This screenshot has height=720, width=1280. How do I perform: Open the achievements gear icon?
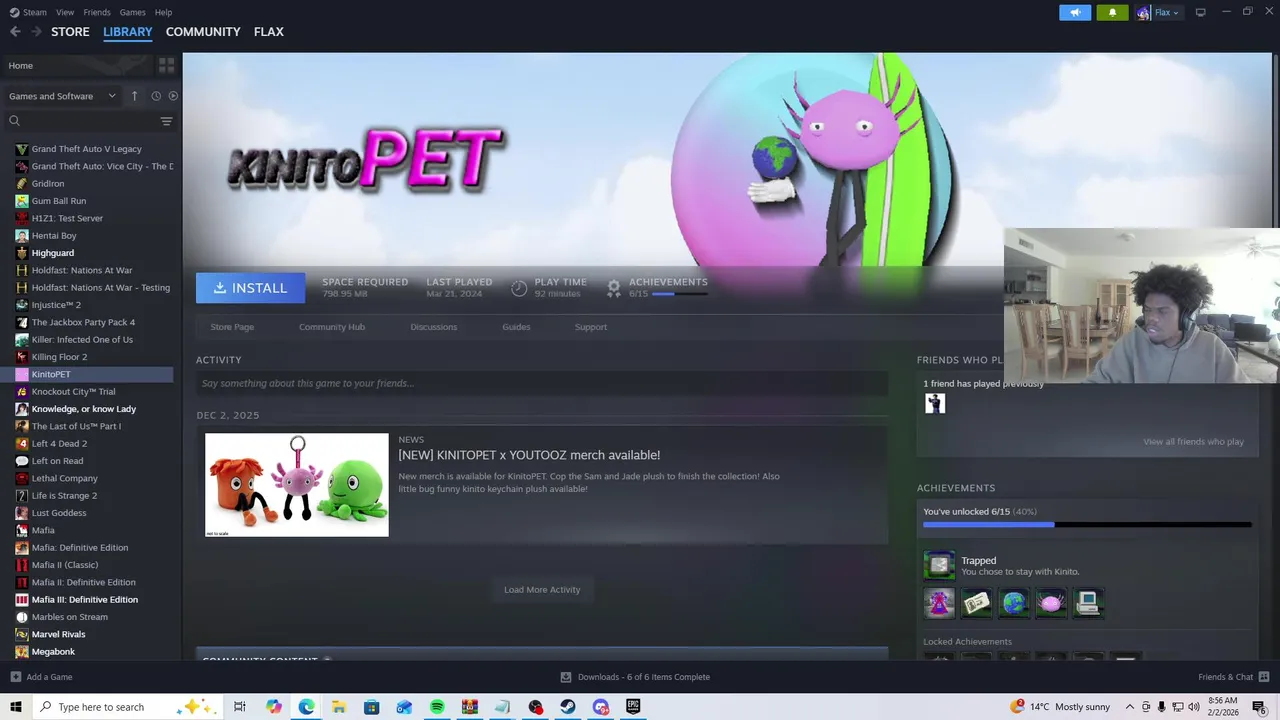[614, 288]
